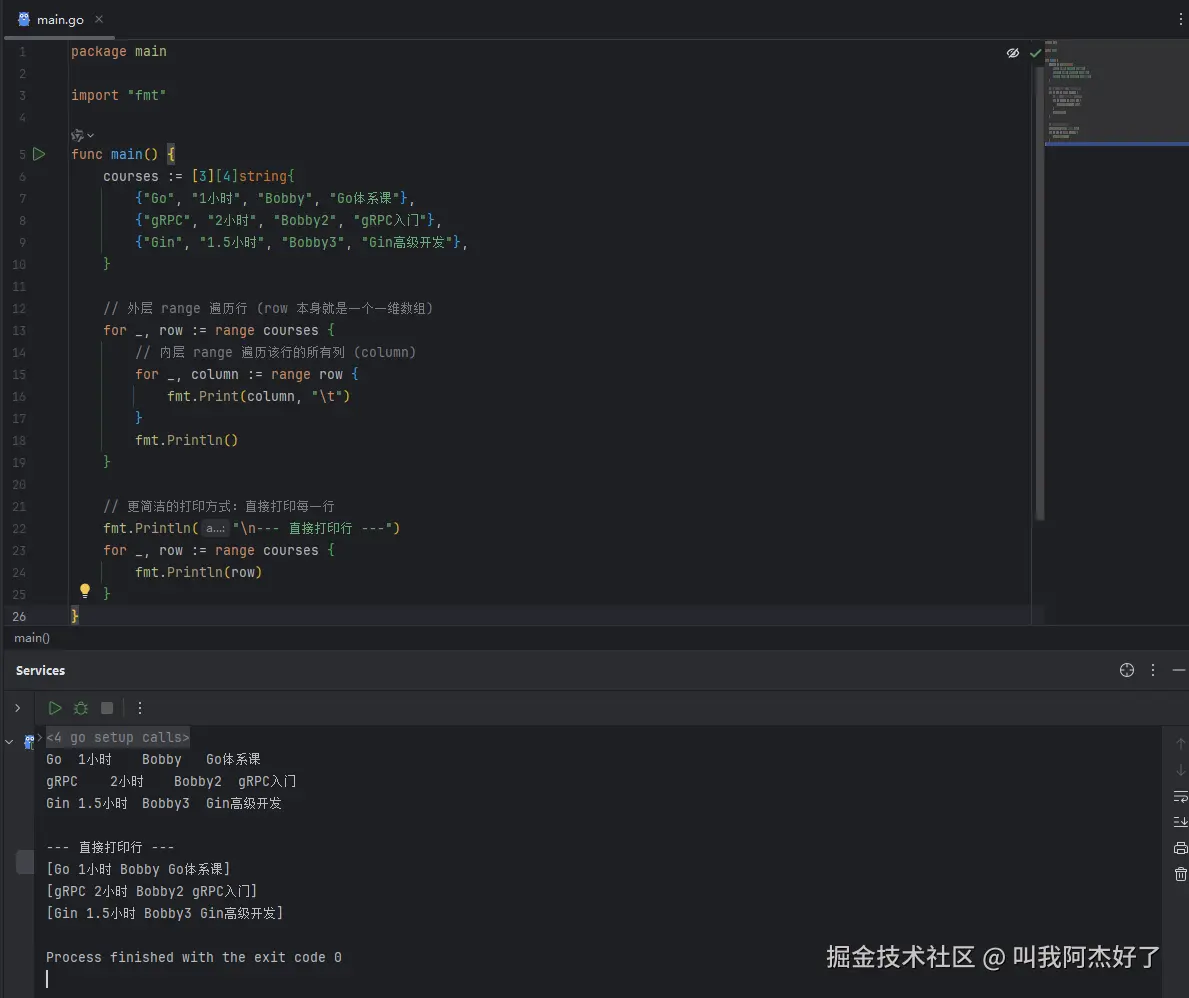Open Services panel options menu
The image size is (1189, 998).
1153,670
